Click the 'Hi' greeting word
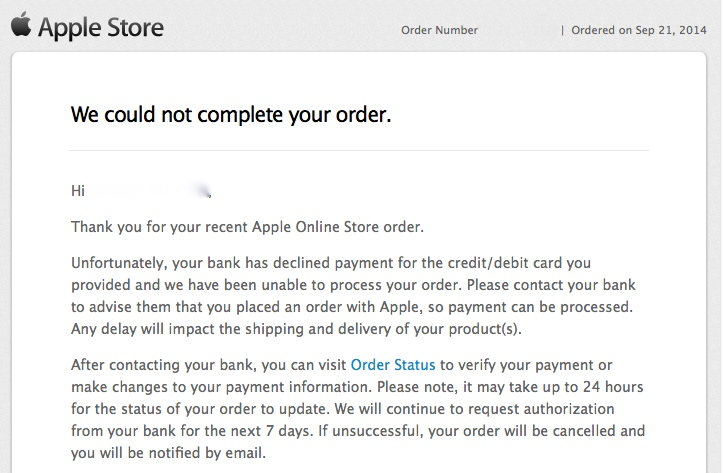Image resolution: width=723 pixels, height=473 pixels. point(77,190)
